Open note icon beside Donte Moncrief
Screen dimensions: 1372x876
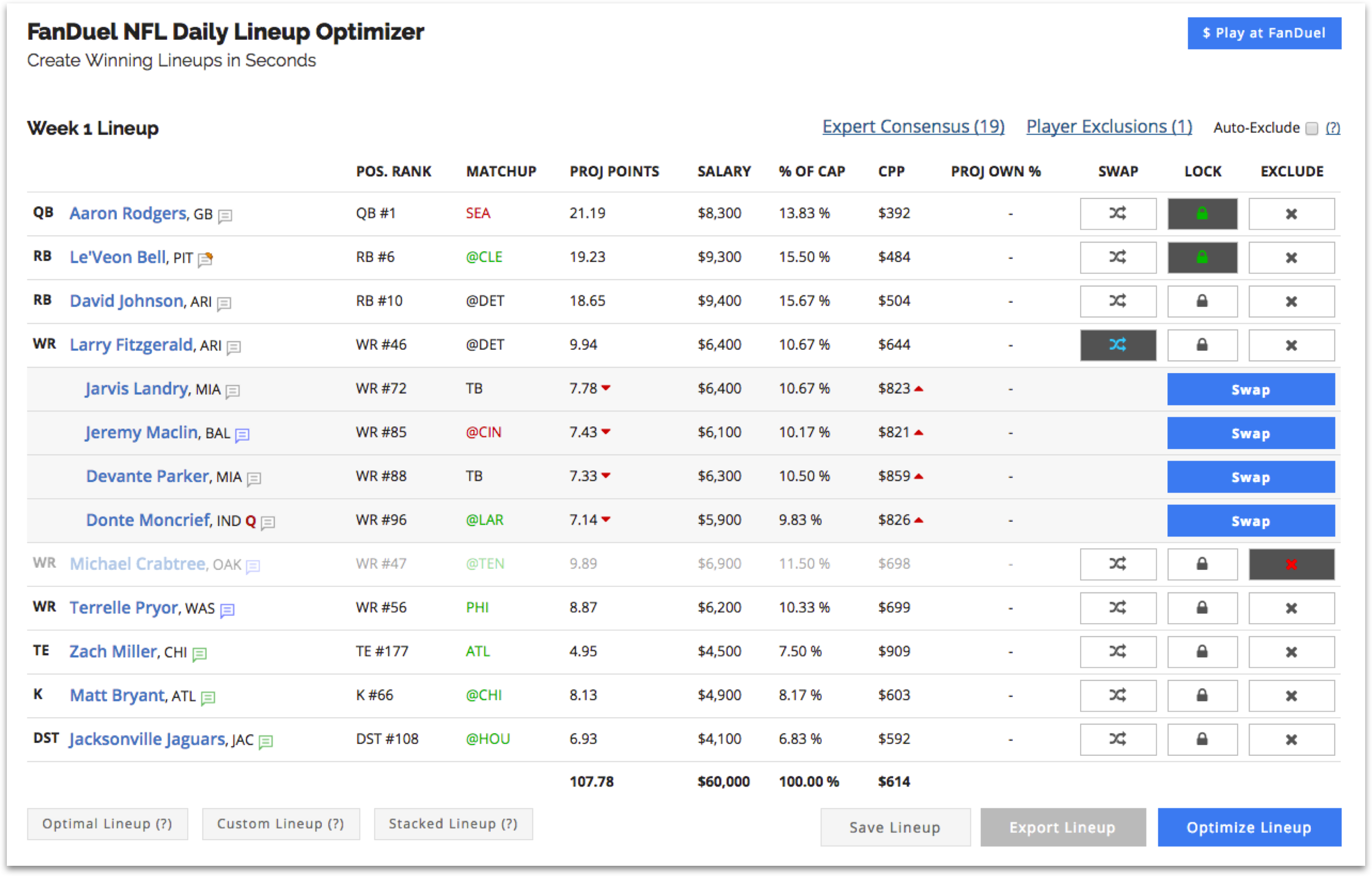click(x=268, y=523)
